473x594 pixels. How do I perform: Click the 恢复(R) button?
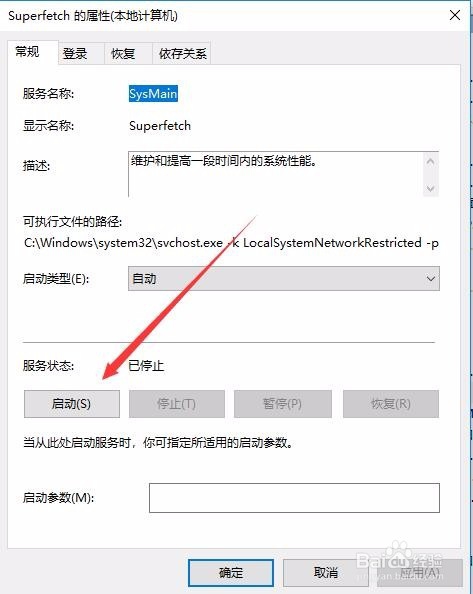coord(391,404)
